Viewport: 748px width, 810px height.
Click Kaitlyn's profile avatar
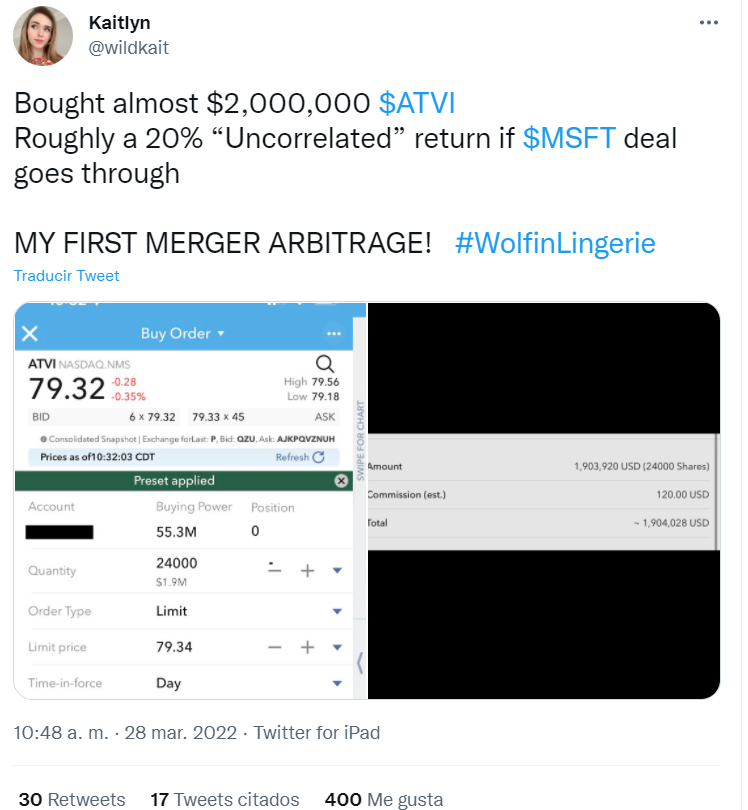42,36
